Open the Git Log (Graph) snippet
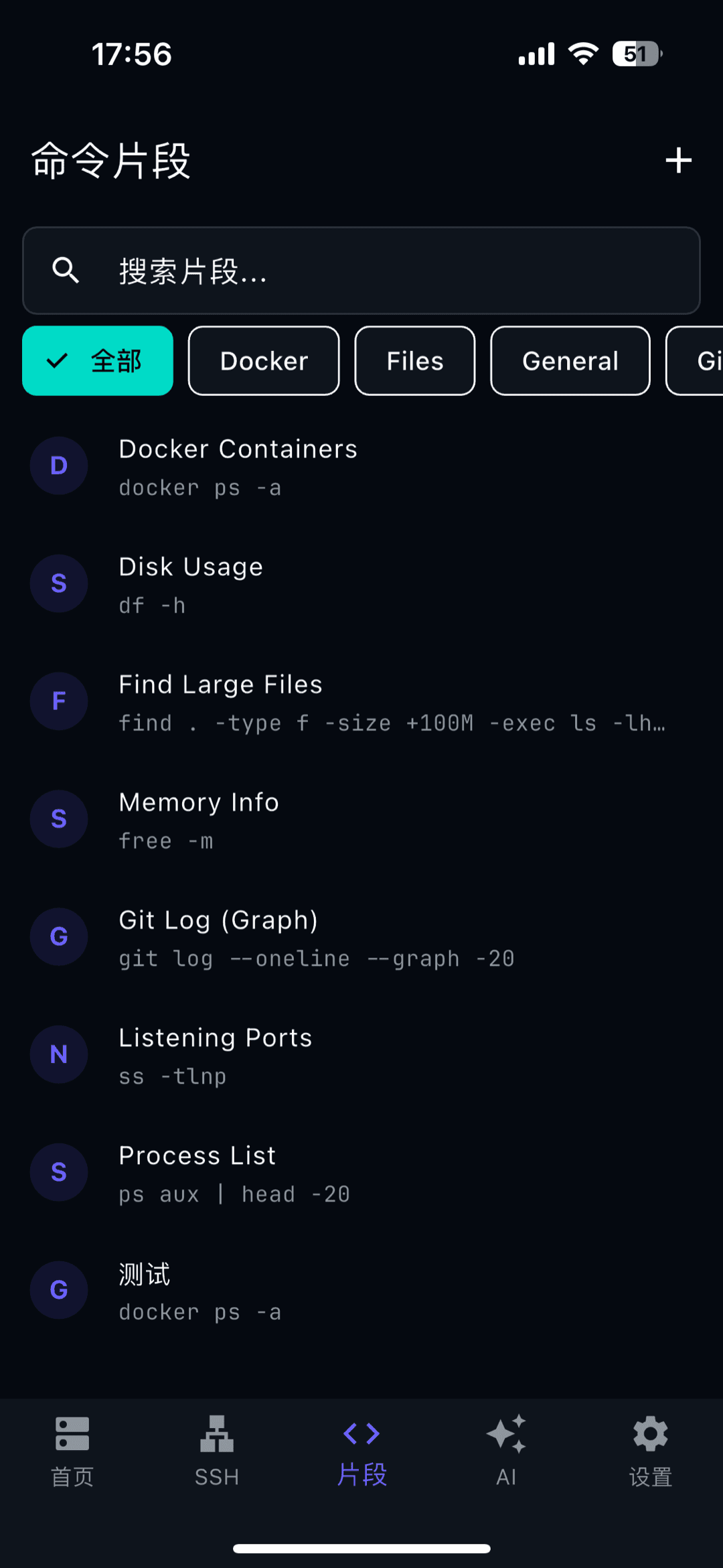The image size is (723, 1568). pyautogui.click(x=361, y=937)
